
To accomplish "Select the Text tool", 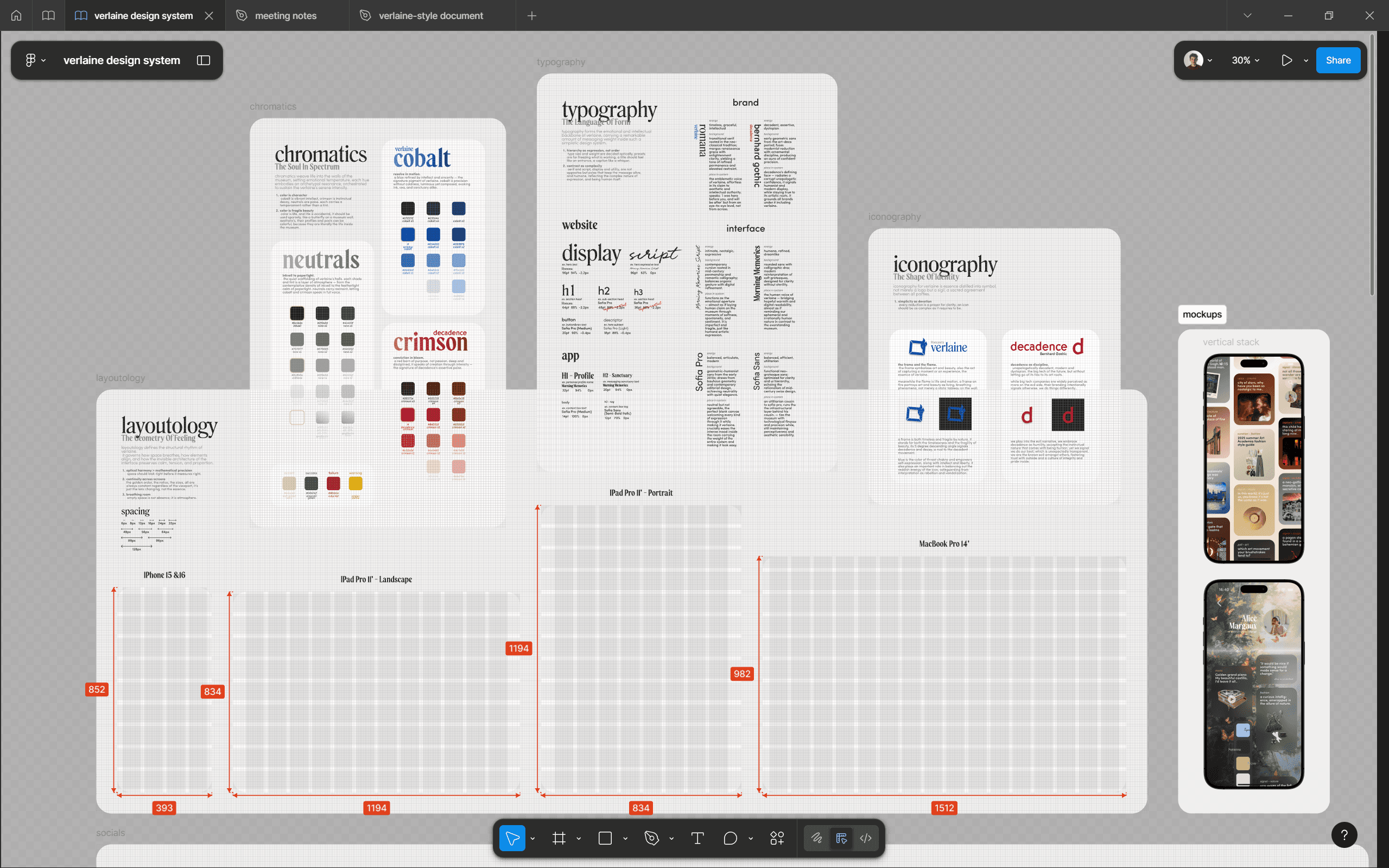I will tap(697, 838).
